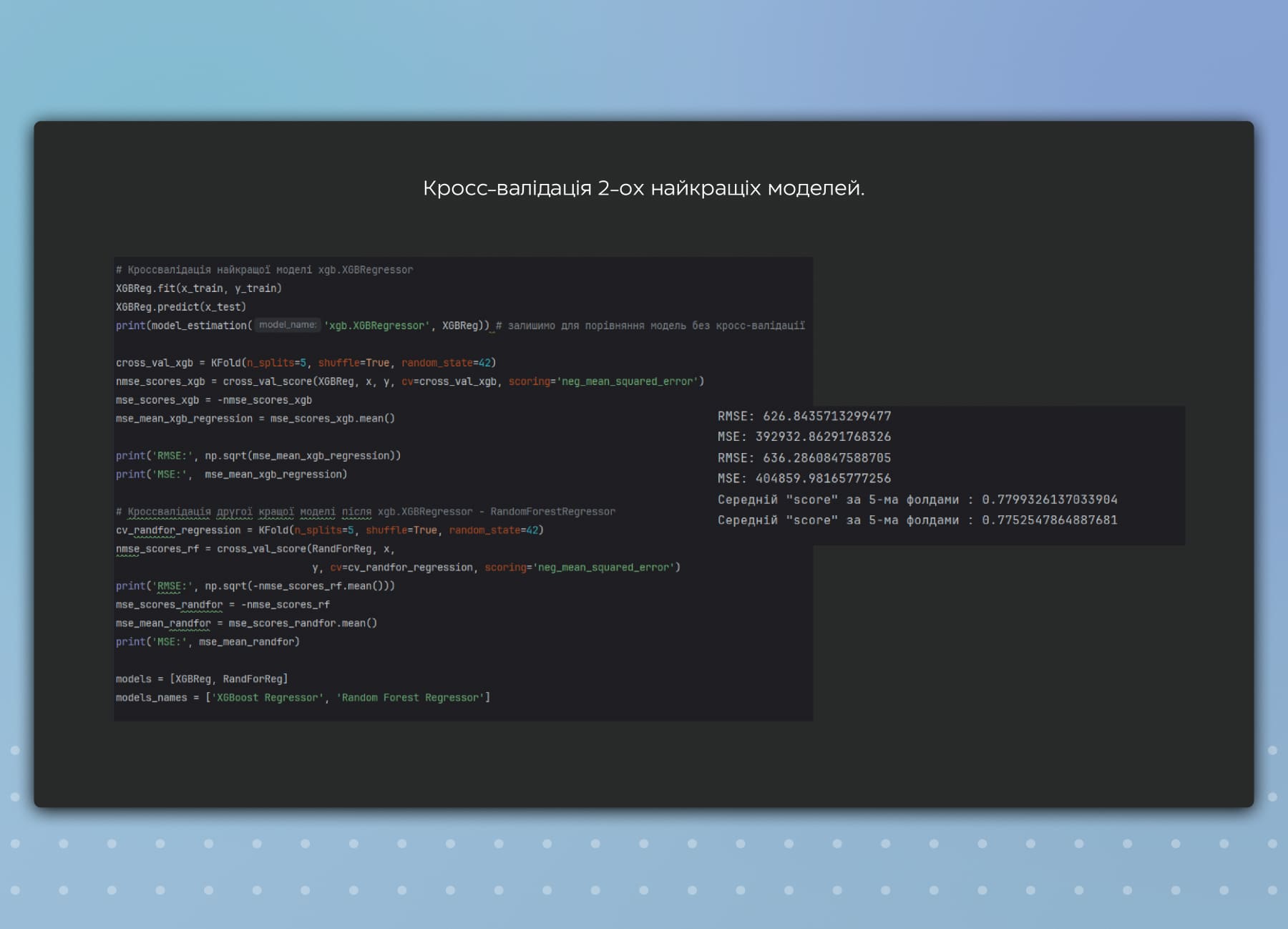The width and height of the screenshot is (1288, 929).
Task: Click output line 'RMSE: 626.8435713299477'
Action: pos(804,416)
